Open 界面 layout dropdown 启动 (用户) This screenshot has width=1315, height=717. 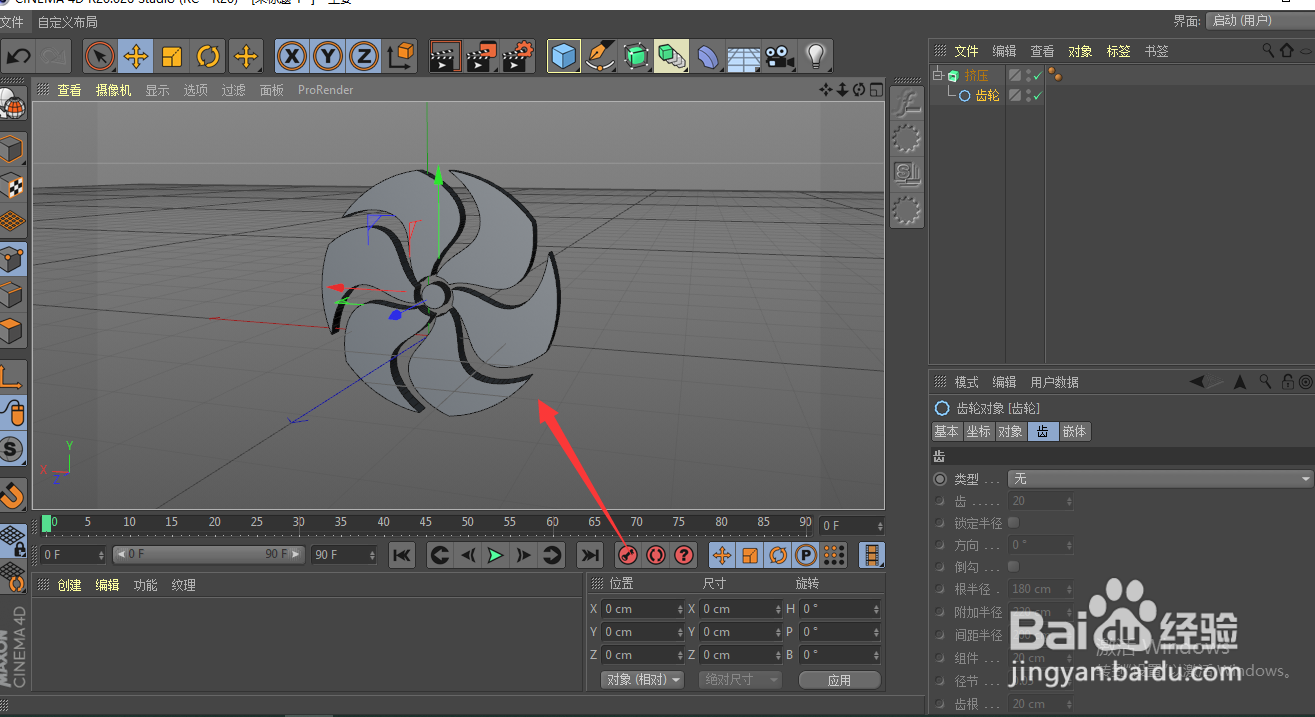(1259, 21)
